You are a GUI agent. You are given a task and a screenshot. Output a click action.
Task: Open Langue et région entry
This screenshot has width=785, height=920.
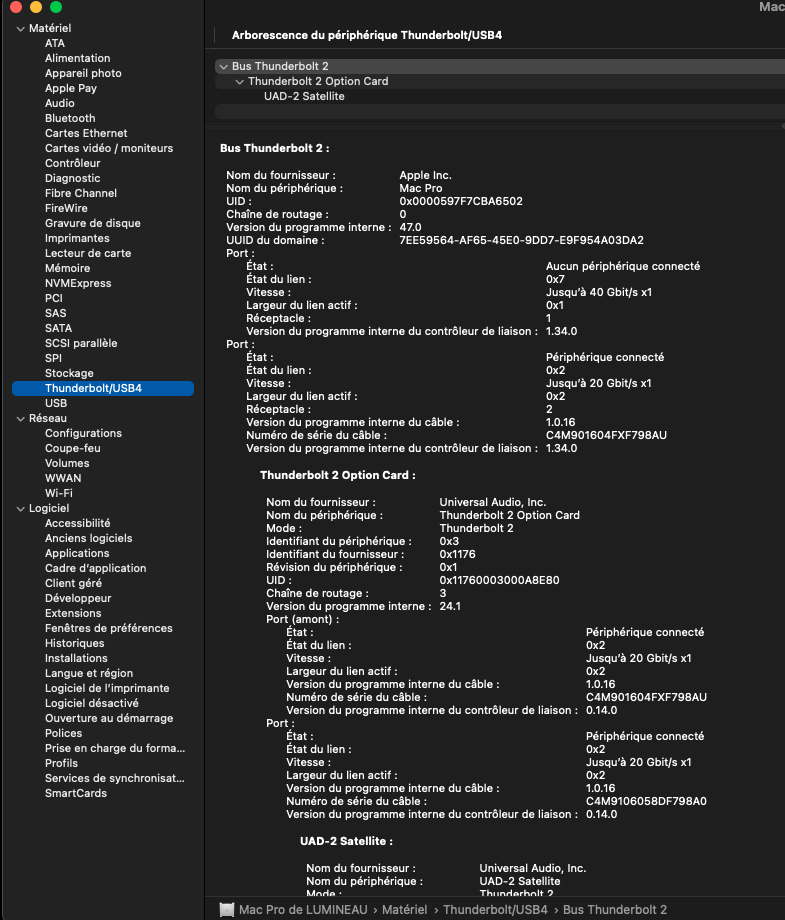coord(89,673)
